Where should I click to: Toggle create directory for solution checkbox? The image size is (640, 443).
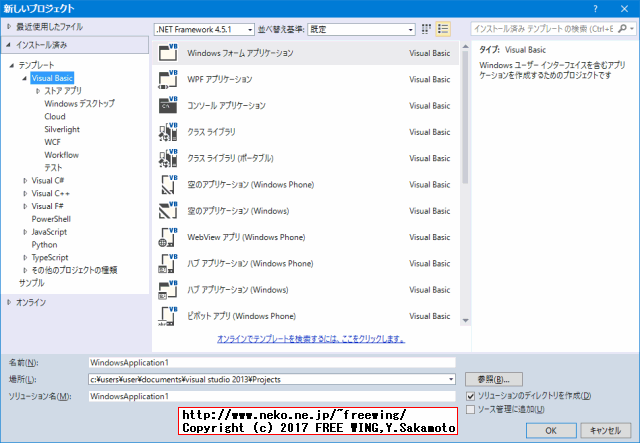[x=470, y=396]
